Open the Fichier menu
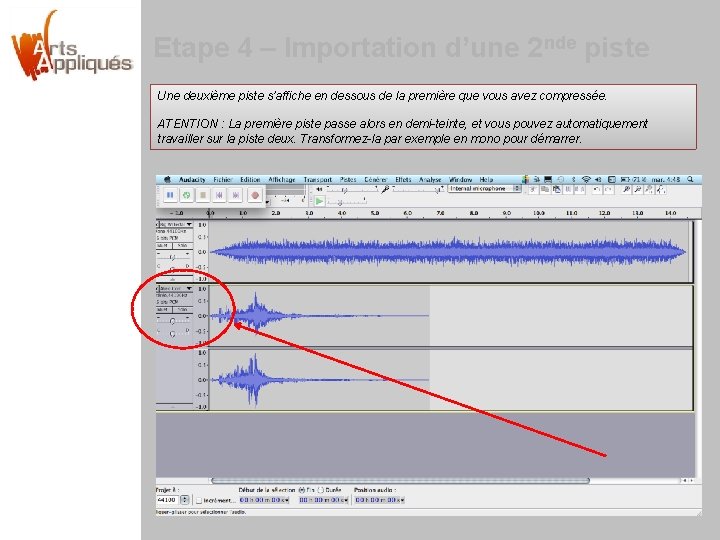The width and height of the screenshot is (720, 540). 223,180
